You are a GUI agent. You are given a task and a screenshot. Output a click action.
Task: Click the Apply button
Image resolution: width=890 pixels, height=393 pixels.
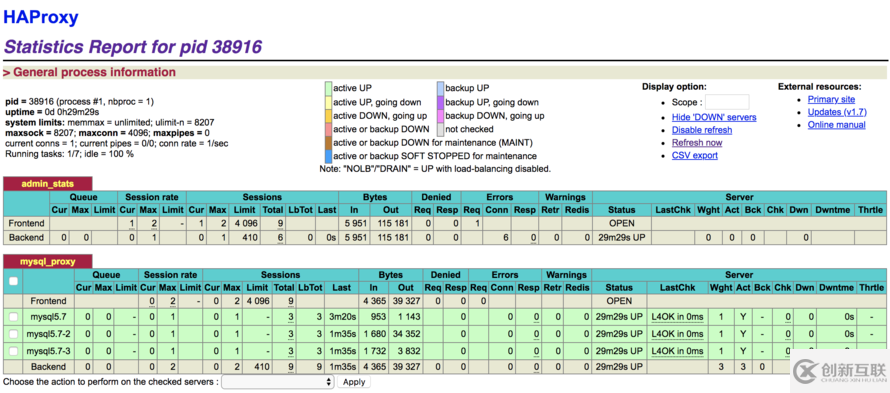pyautogui.click(x=354, y=382)
